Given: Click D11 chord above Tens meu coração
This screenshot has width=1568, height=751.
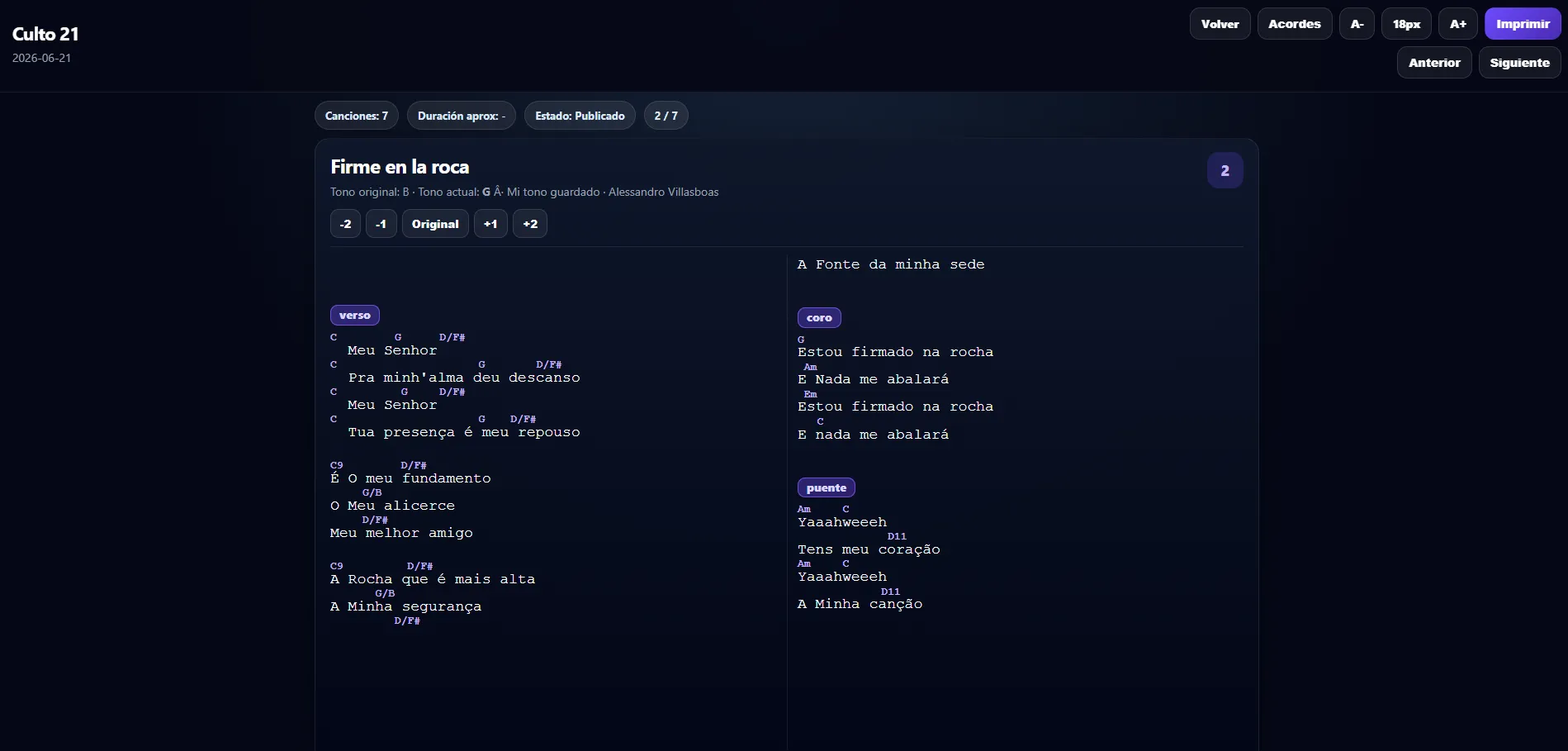Looking at the screenshot, I should pyautogui.click(x=897, y=536).
